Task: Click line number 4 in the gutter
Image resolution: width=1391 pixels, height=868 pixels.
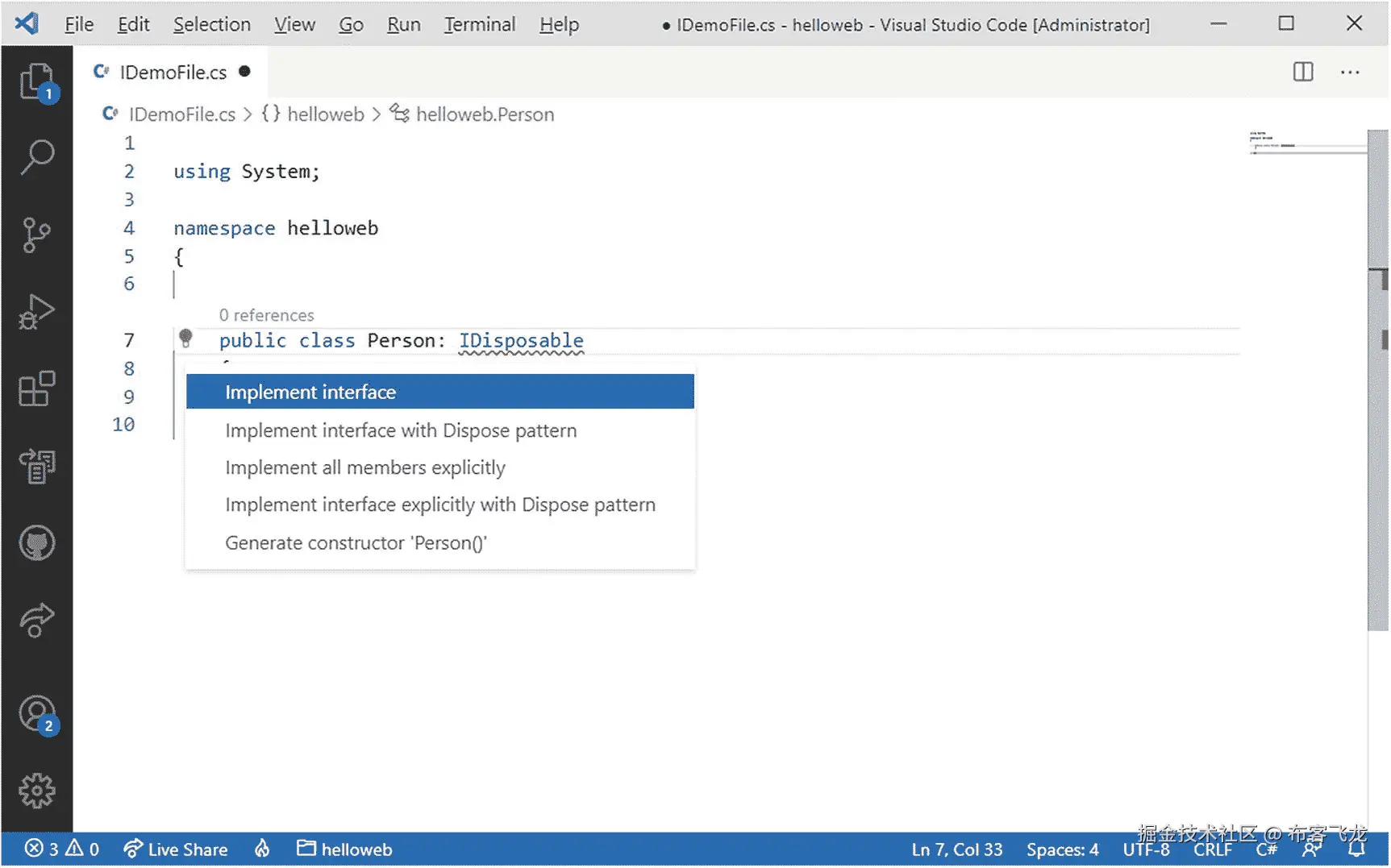Action: [129, 229]
